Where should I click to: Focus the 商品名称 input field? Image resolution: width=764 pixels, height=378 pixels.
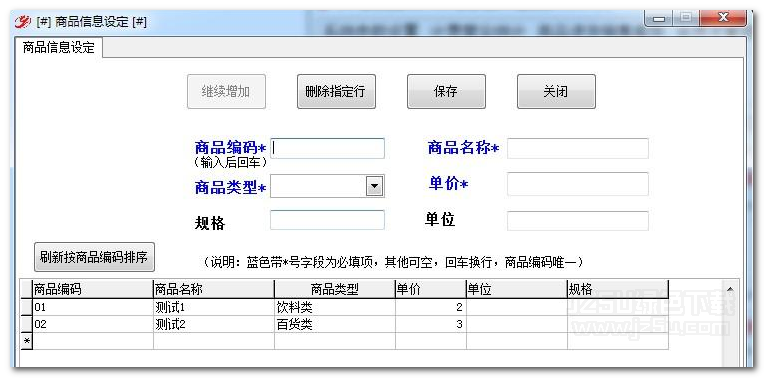[578, 149]
